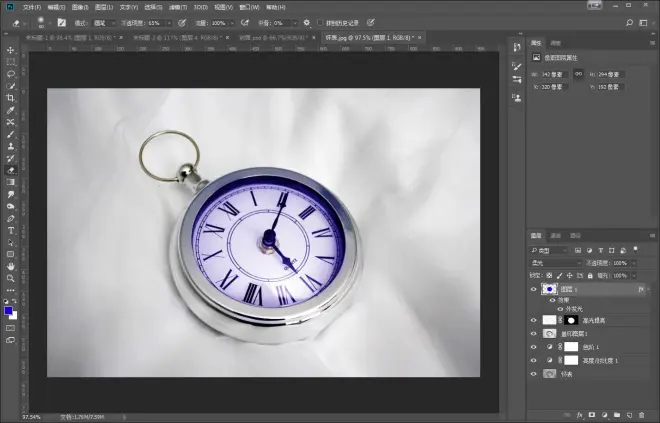
Task: Click the add layer style fx icon
Action: [x=580, y=415]
